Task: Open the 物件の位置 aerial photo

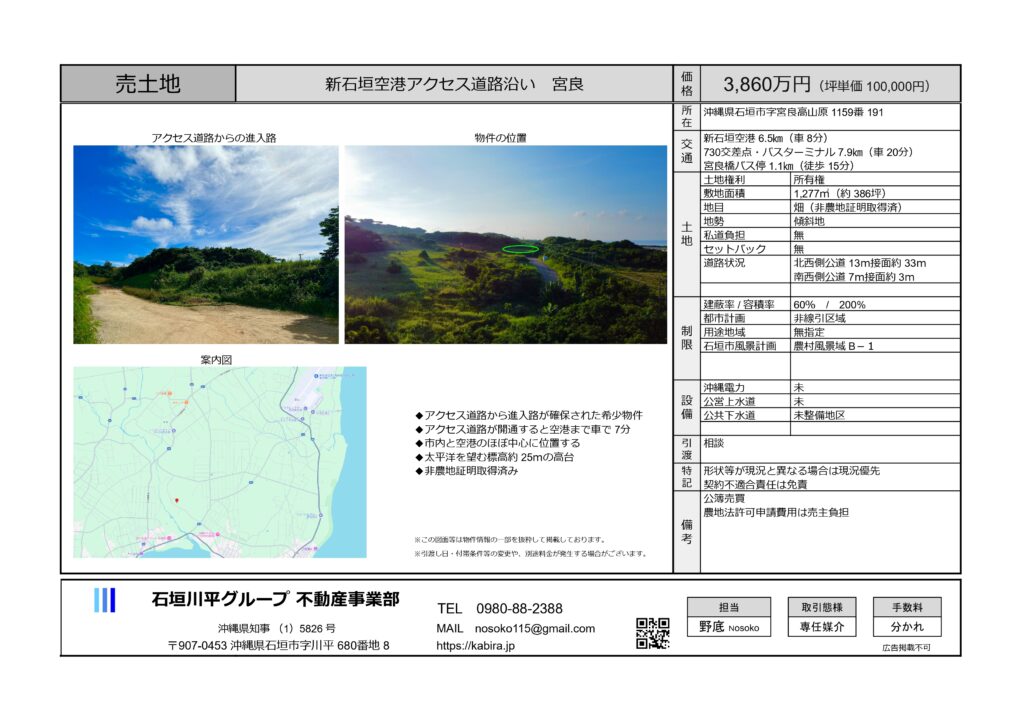Action: [505, 245]
